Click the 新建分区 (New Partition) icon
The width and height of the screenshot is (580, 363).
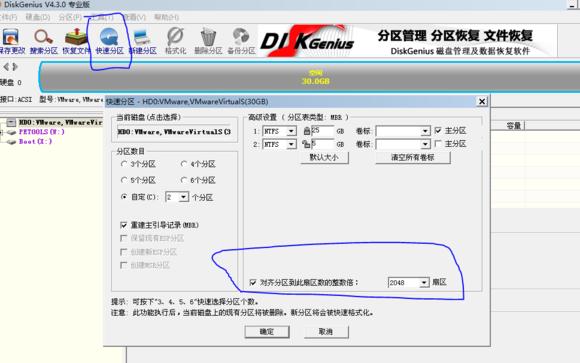(x=142, y=41)
